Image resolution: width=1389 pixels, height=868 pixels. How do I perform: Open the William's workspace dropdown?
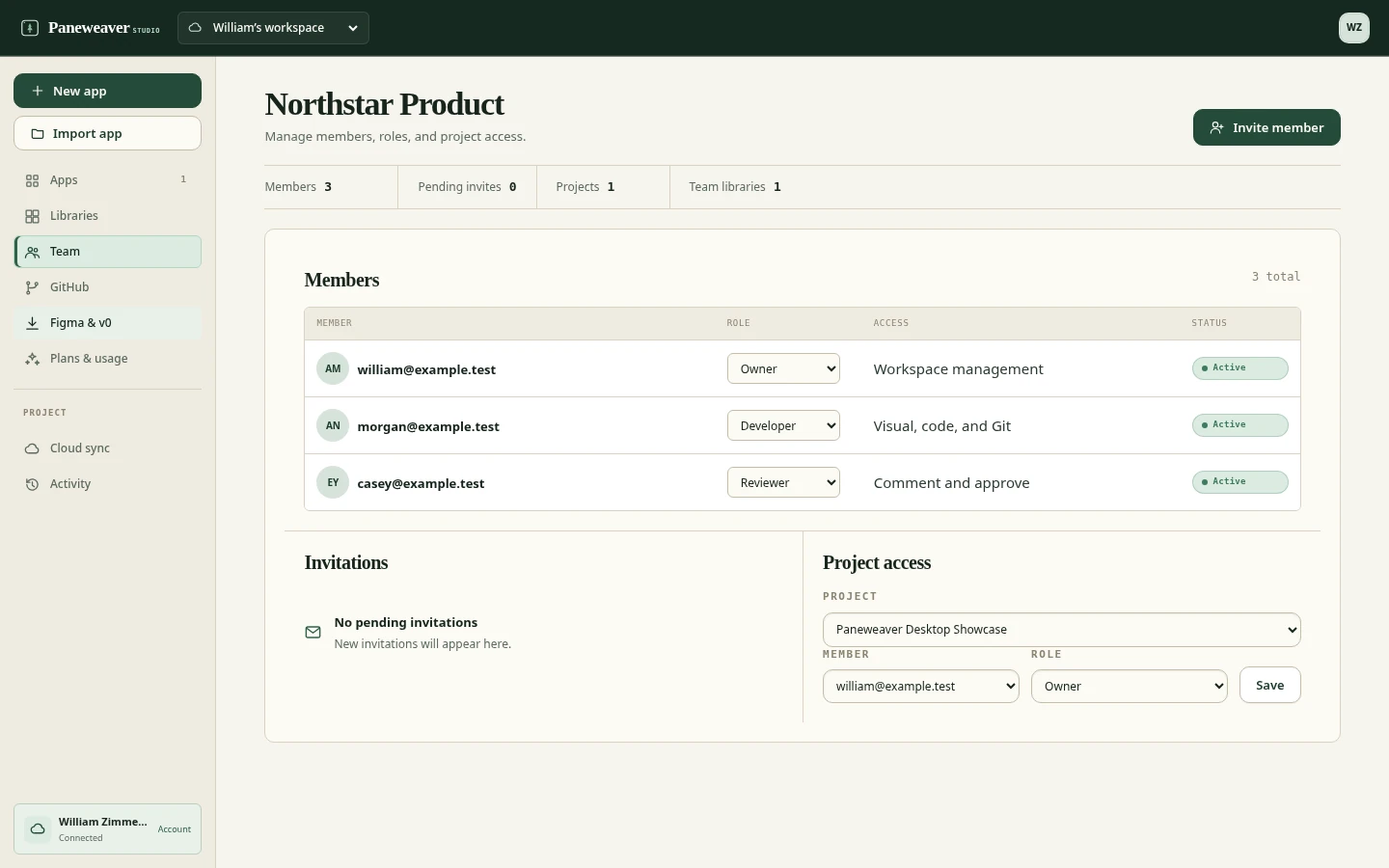[x=273, y=28]
